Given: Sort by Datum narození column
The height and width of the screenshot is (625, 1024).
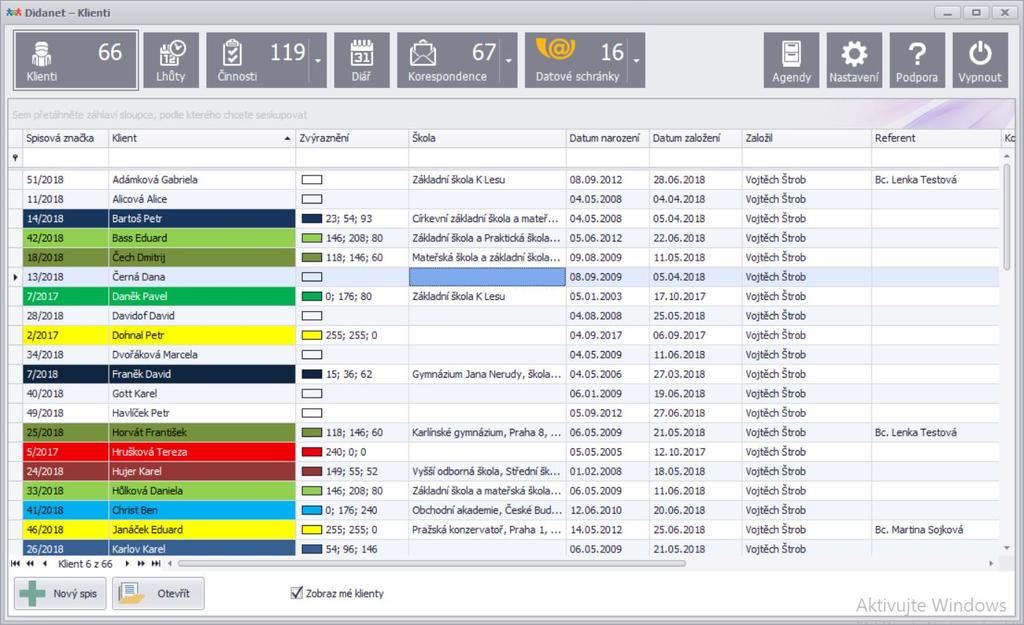Looking at the screenshot, I should [607, 138].
